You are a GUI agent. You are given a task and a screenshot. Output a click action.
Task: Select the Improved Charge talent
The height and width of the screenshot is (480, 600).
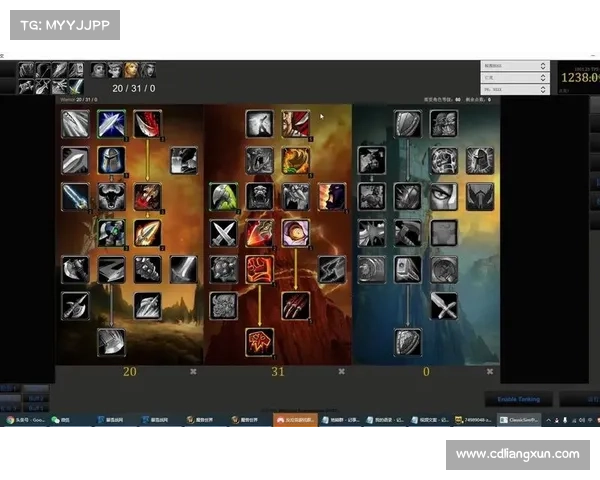tap(75, 160)
